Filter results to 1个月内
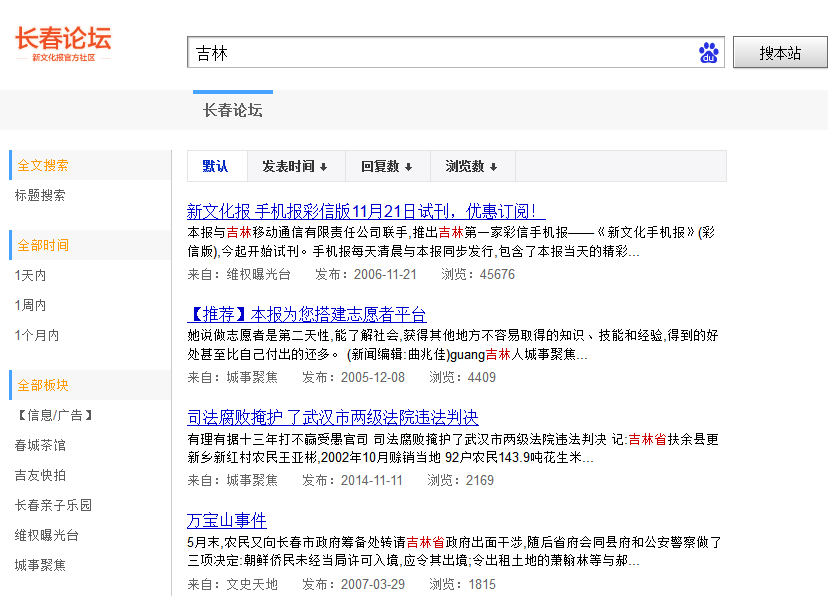This screenshot has height=596, width=828. point(36,335)
